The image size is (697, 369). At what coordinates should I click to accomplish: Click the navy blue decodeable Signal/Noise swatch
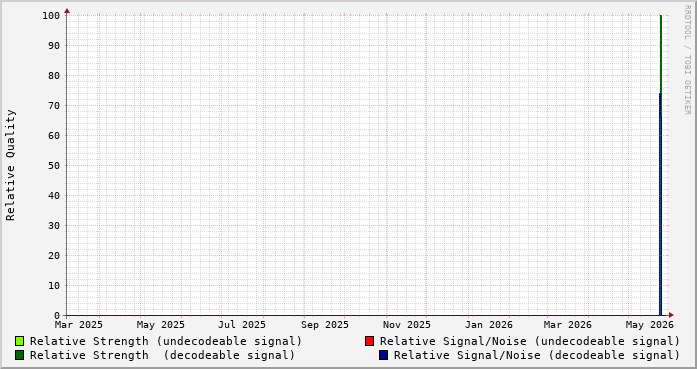[383, 355]
